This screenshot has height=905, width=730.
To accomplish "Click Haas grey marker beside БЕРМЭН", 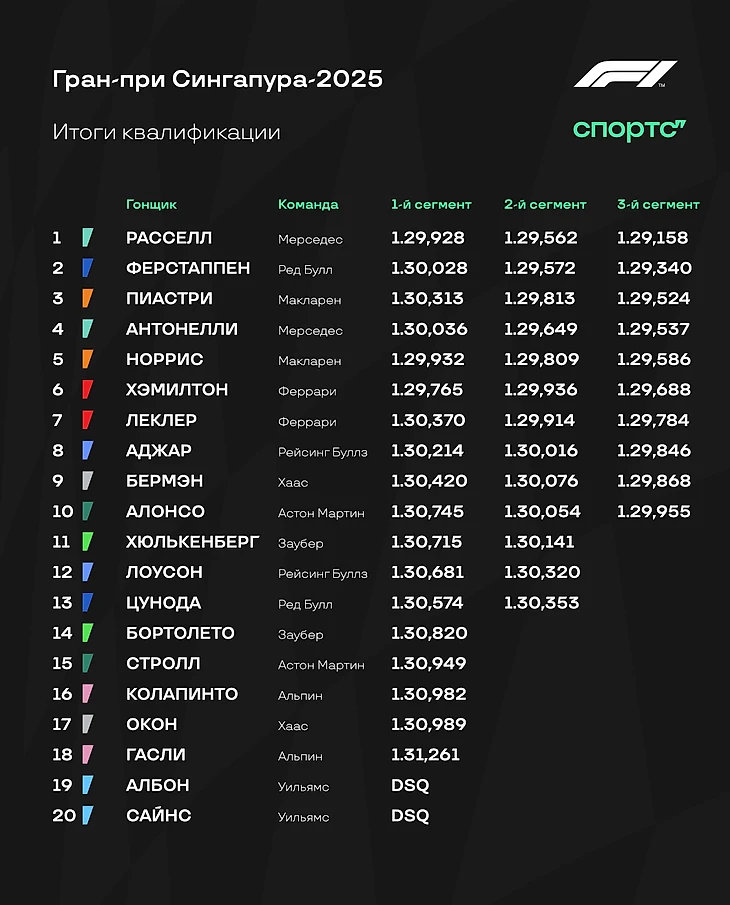I will coord(88,481).
